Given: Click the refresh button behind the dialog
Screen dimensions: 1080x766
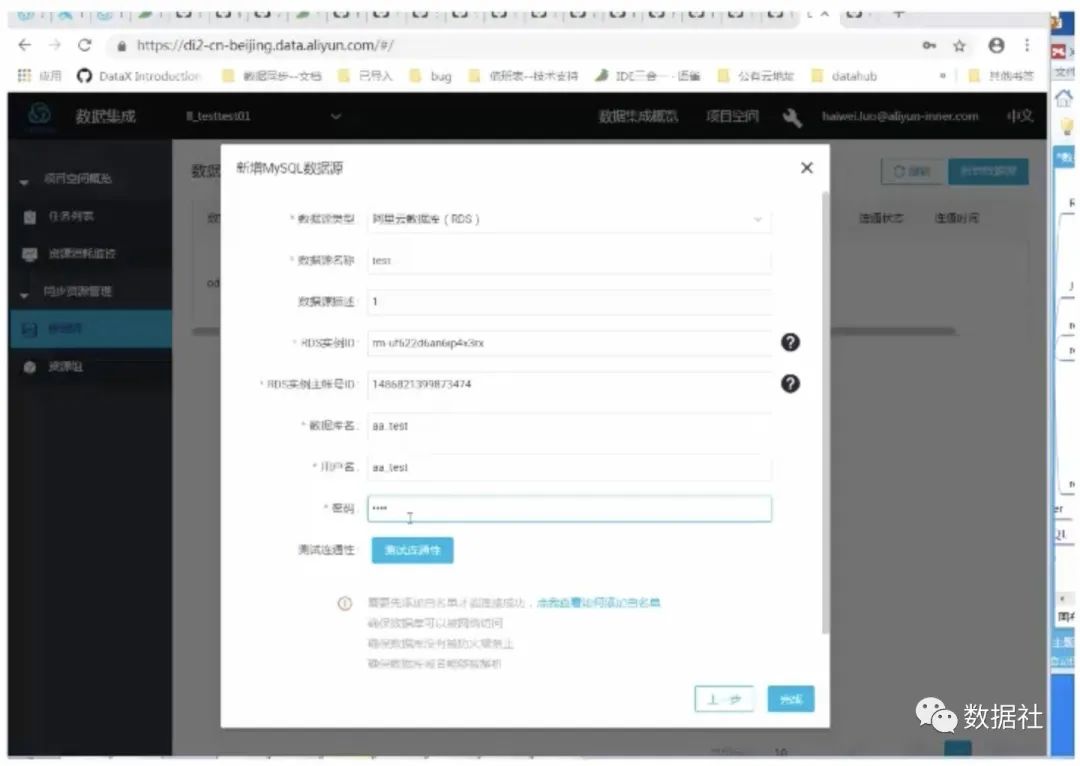Looking at the screenshot, I should tap(911, 172).
